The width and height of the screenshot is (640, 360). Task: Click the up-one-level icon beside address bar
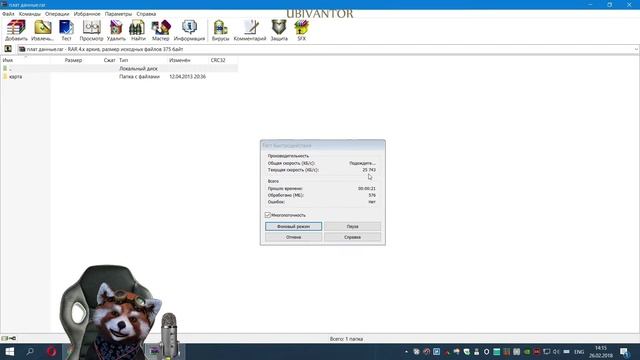click(8, 49)
